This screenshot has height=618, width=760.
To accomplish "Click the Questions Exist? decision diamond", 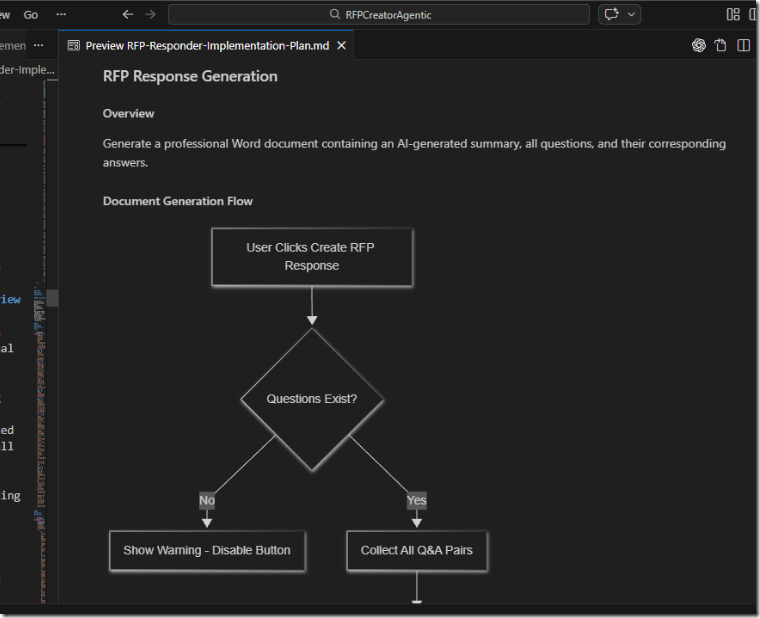I will 311,399.
